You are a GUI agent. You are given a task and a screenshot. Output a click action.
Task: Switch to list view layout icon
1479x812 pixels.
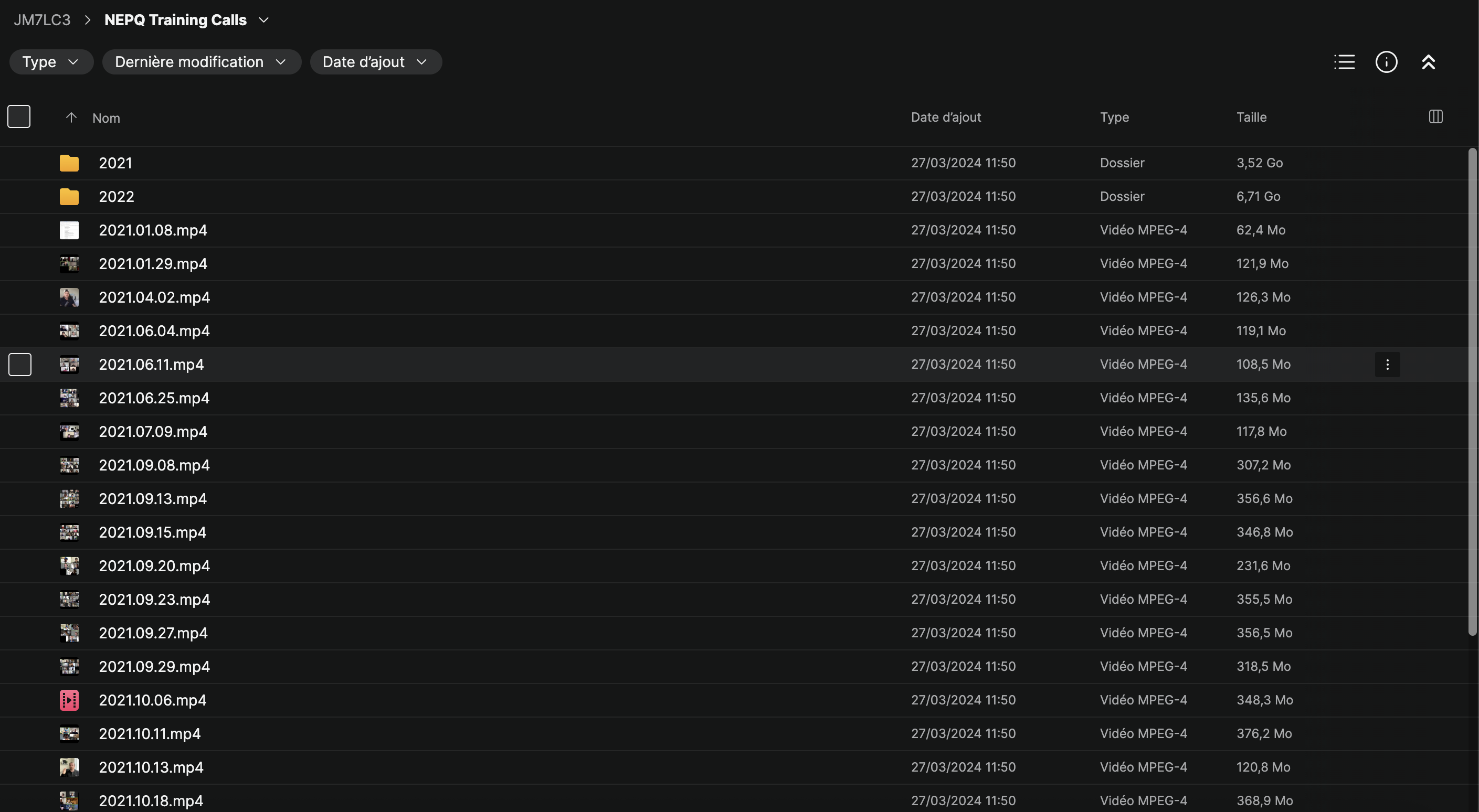click(1344, 62)
